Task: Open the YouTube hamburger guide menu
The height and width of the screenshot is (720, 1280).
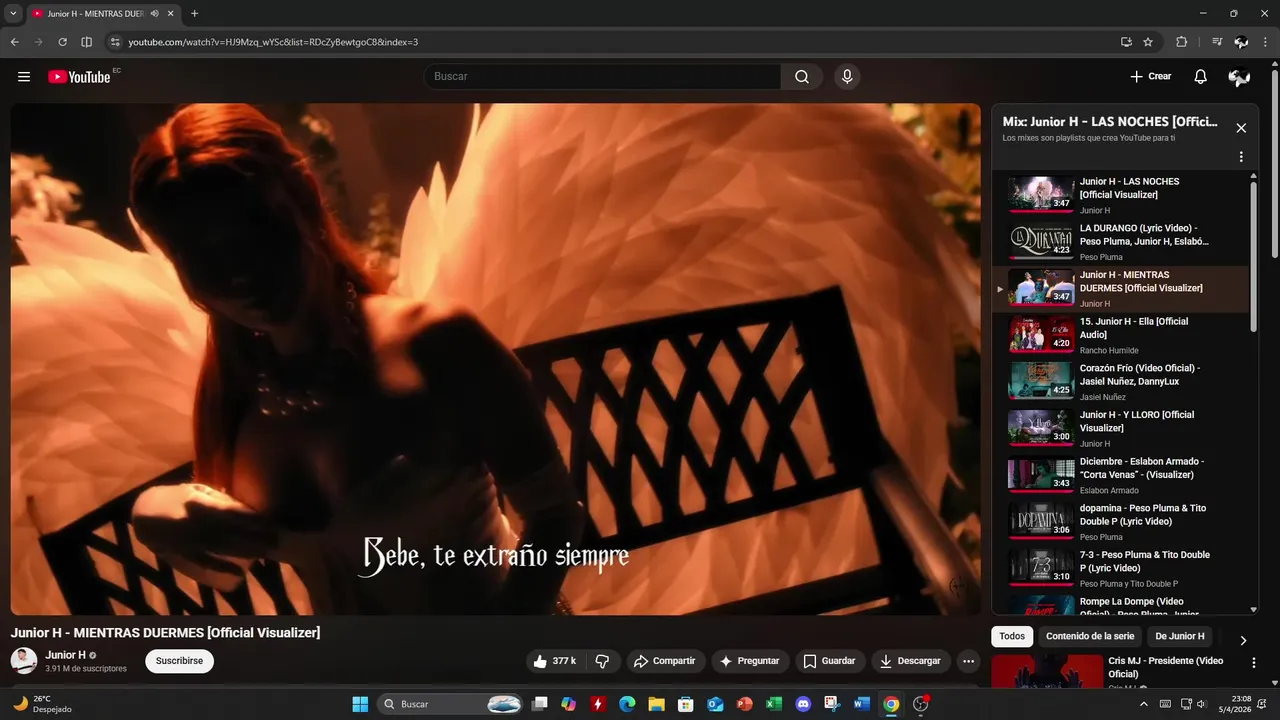Action: tap(24, 77)
